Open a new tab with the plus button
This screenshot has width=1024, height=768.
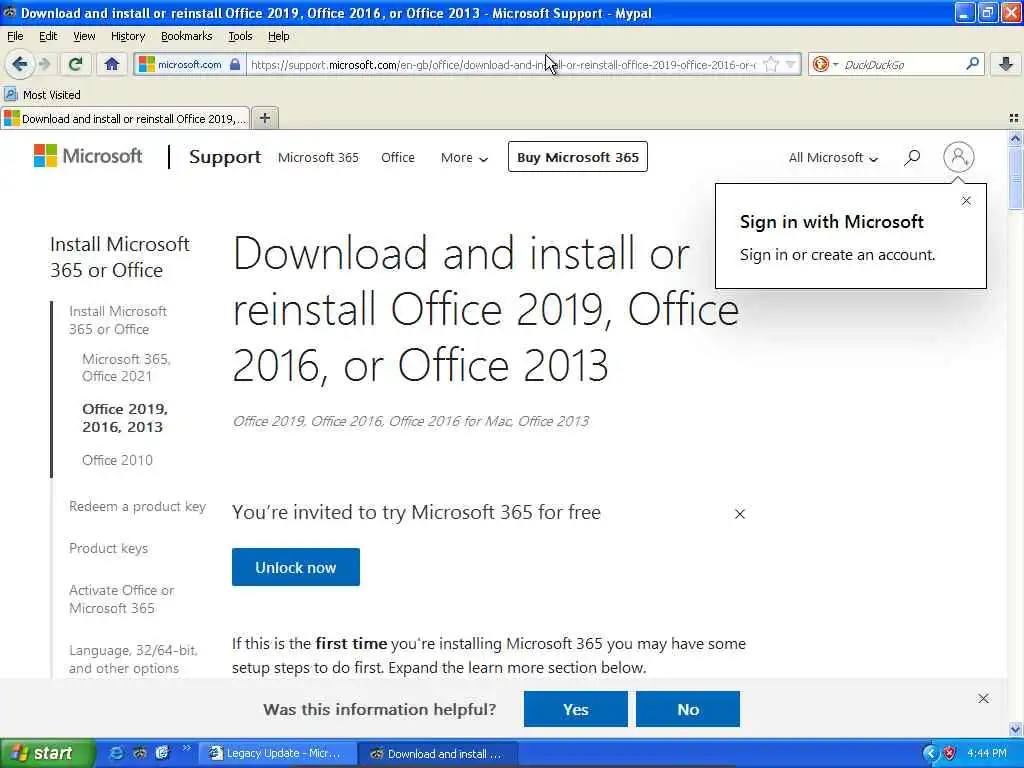click(x=264, y=118)
